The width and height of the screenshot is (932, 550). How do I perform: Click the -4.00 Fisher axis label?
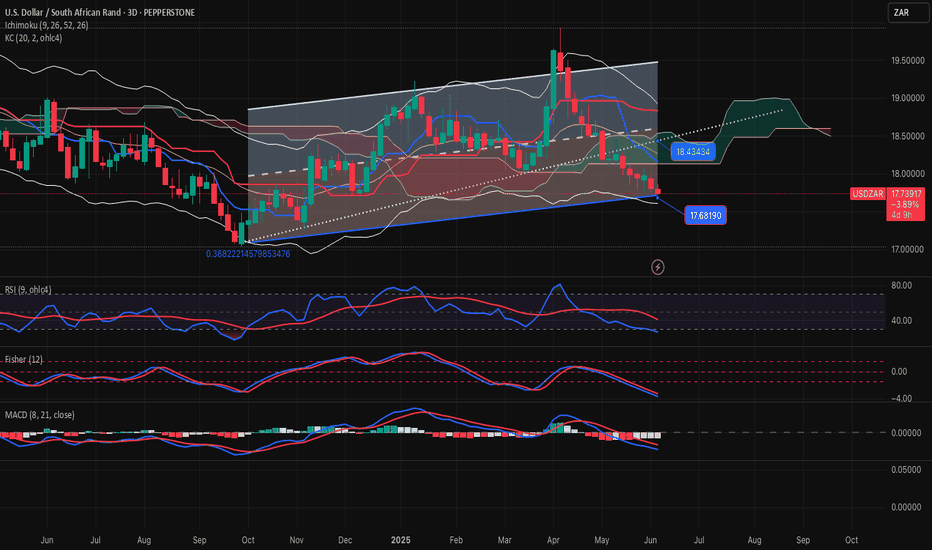click(x=901, y=399)
